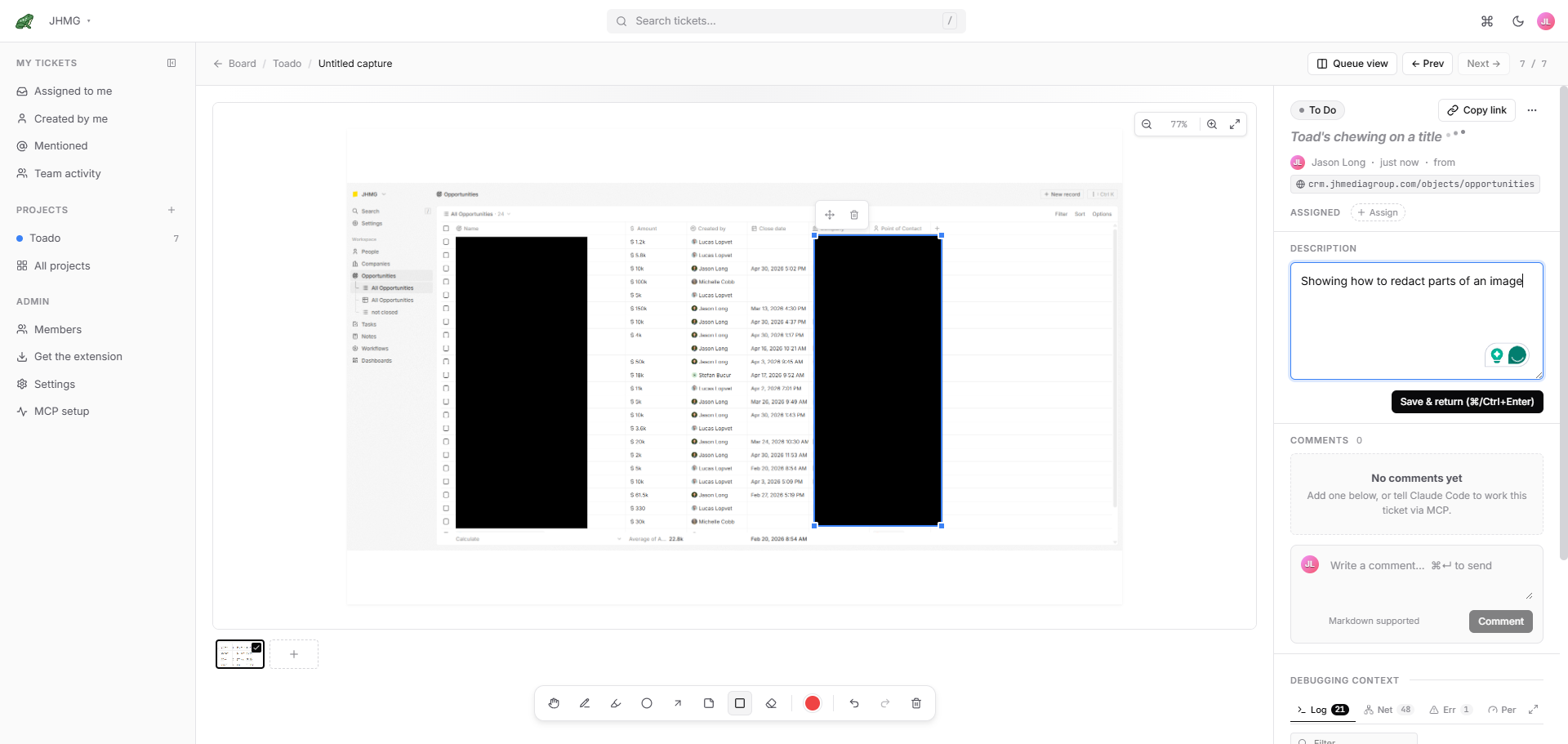Select the pen drawing tool

point(585,703)
